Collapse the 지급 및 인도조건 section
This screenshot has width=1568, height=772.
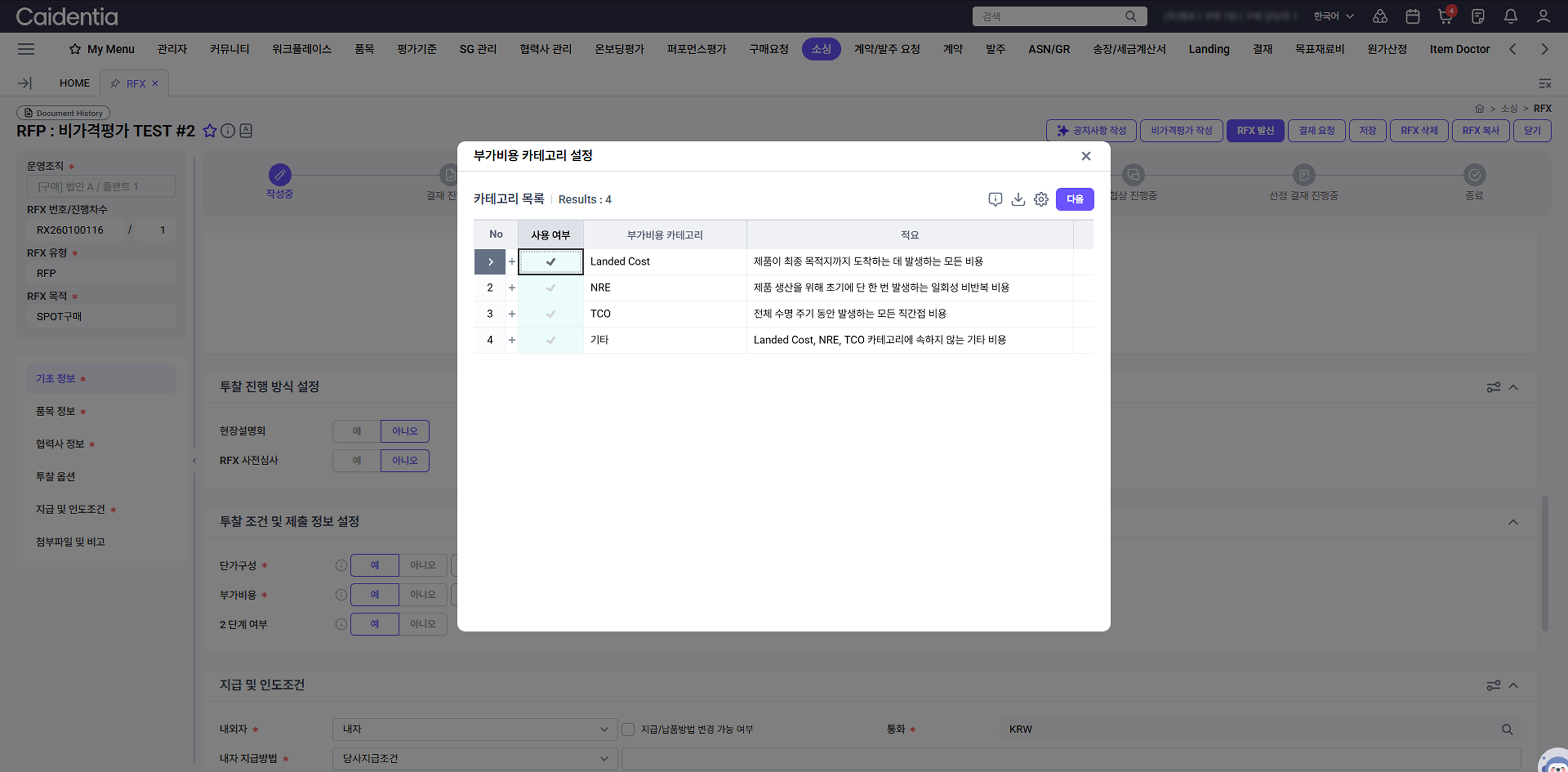[x=1513, y=685]
